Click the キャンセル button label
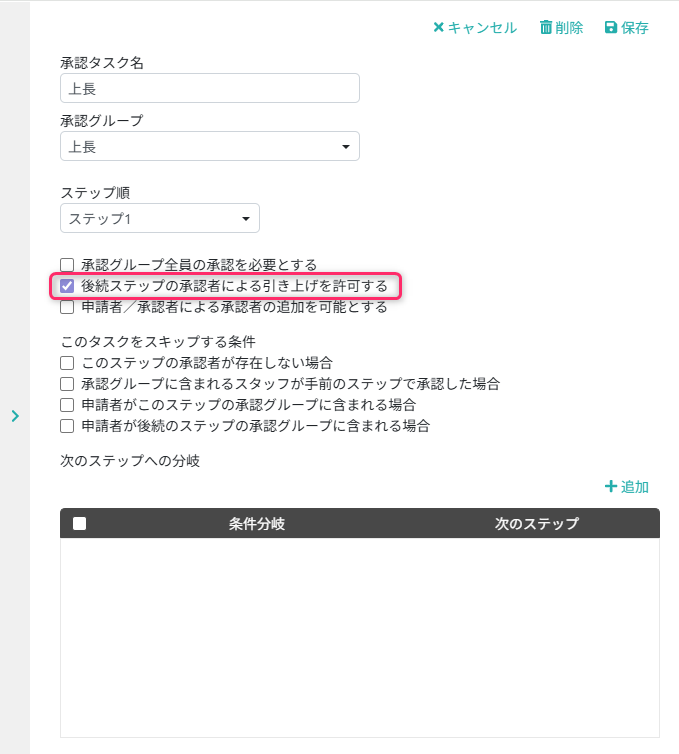Image resolution: width=679 pixels, height=754 pixels. point(482,28)
